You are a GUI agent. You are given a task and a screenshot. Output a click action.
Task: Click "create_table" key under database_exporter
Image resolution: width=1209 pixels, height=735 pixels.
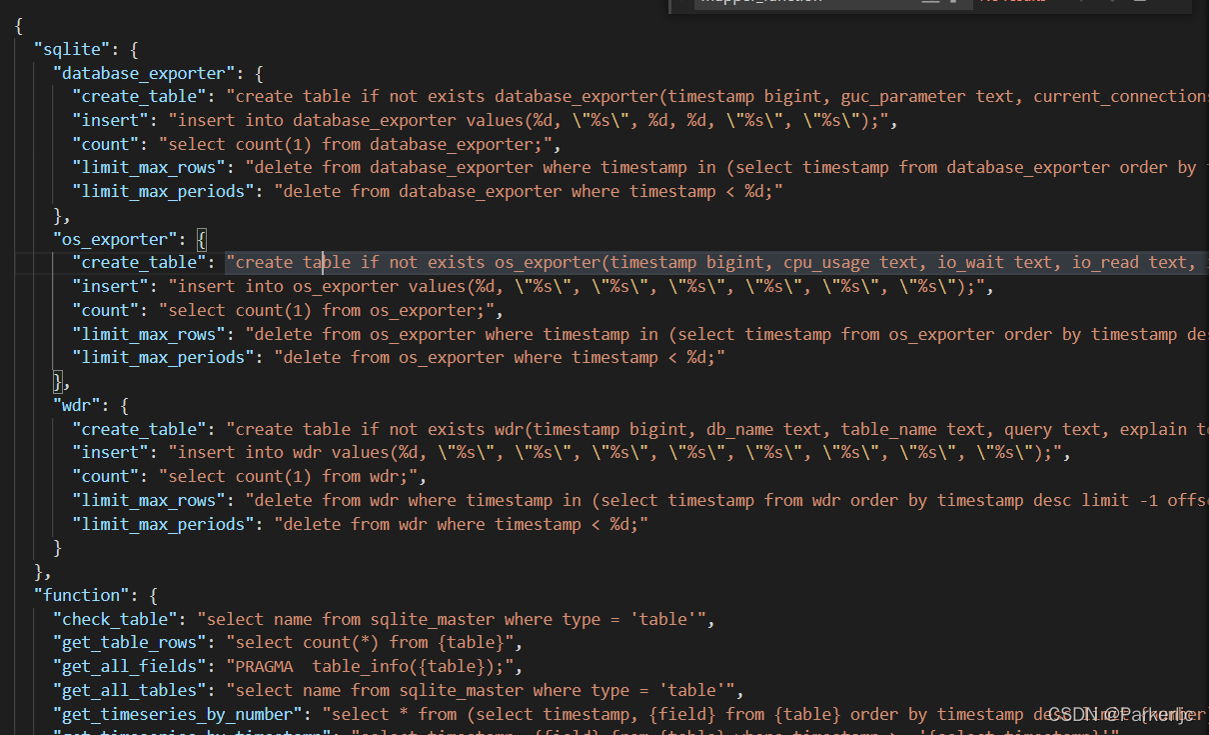click(139, 96)
